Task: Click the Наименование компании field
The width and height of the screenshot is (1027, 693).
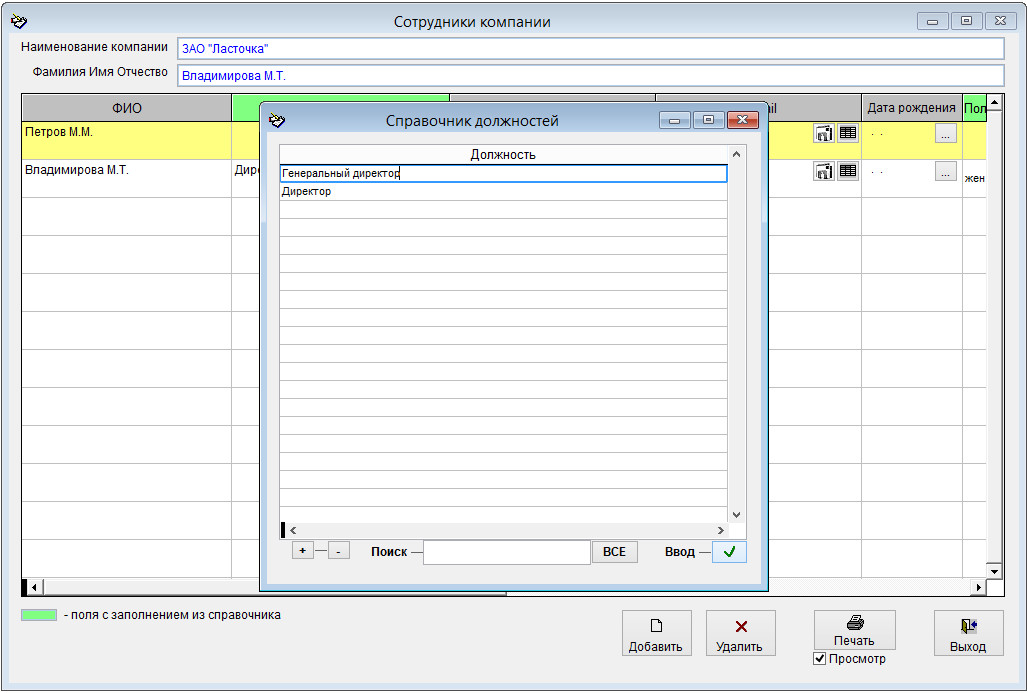Action: click(x=590, y=48)
